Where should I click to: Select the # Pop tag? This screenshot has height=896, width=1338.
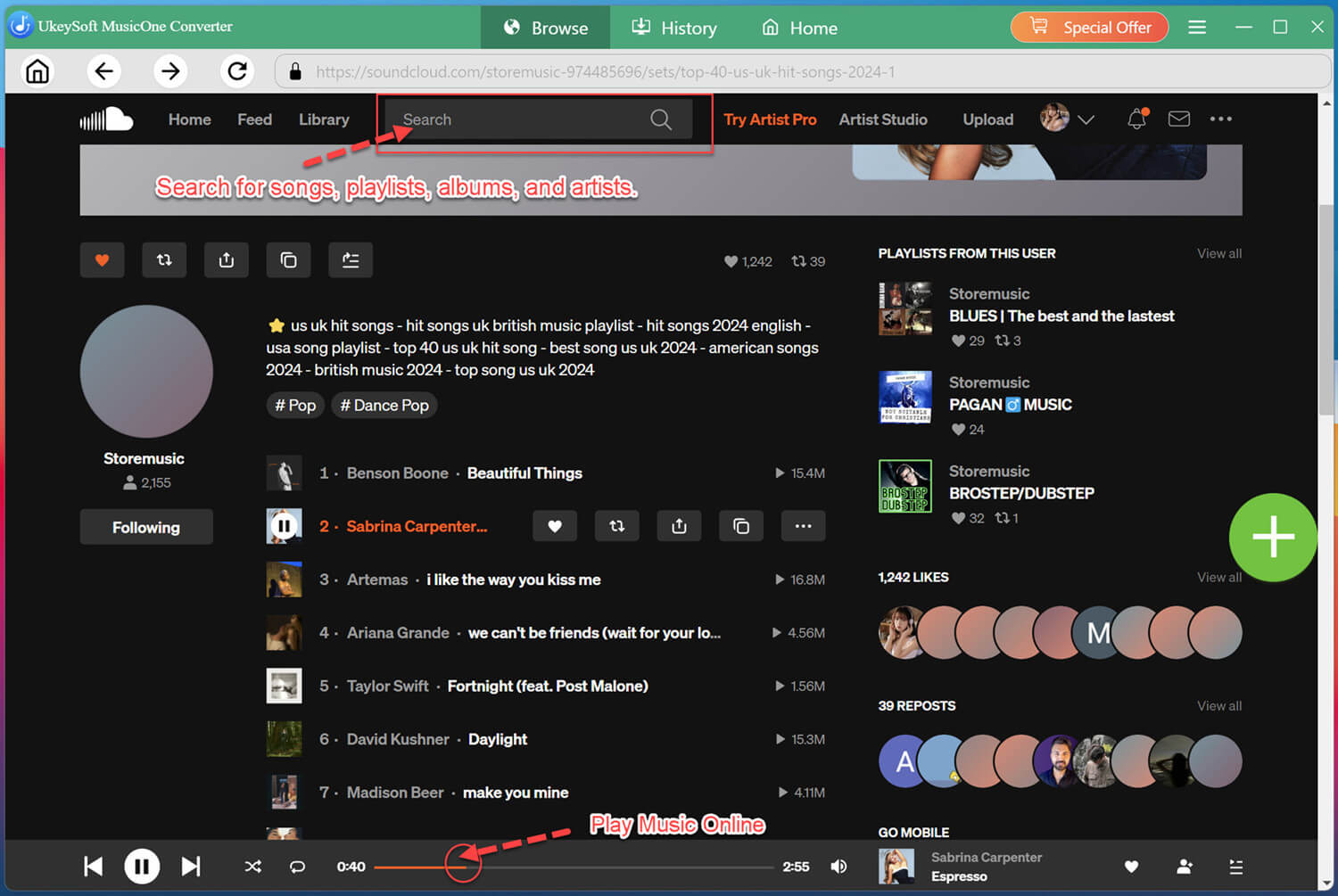[295, 405]
